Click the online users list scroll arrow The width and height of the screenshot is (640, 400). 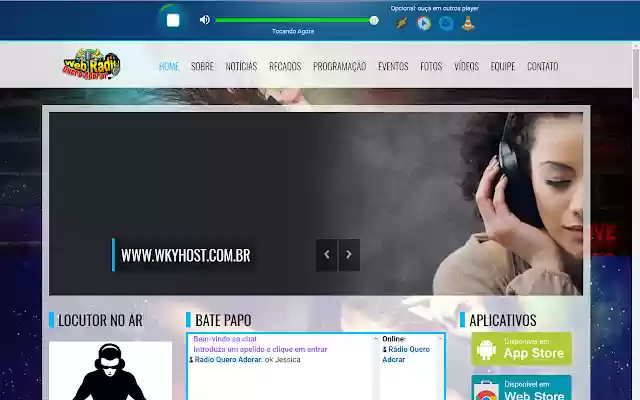click(x=440, y=339)
